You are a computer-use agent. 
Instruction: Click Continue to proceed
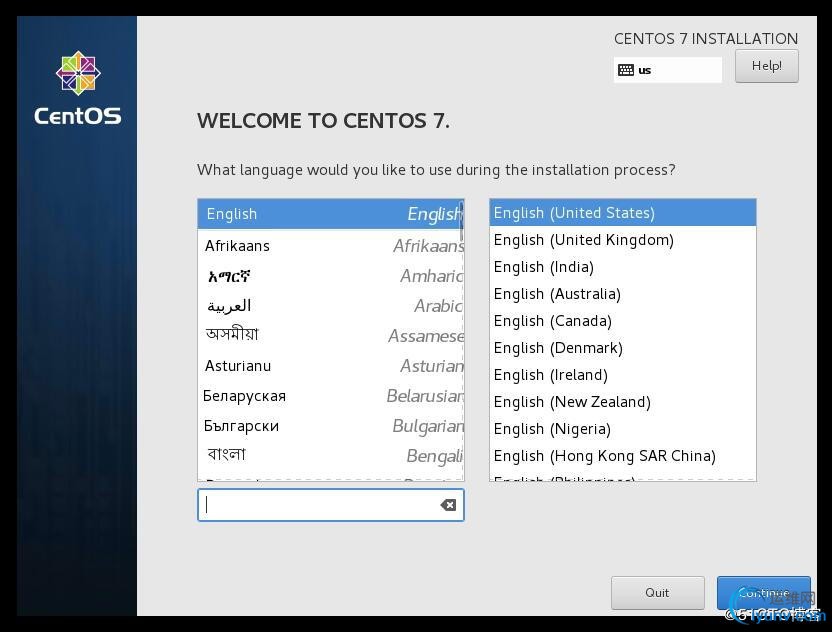(764, 593)
